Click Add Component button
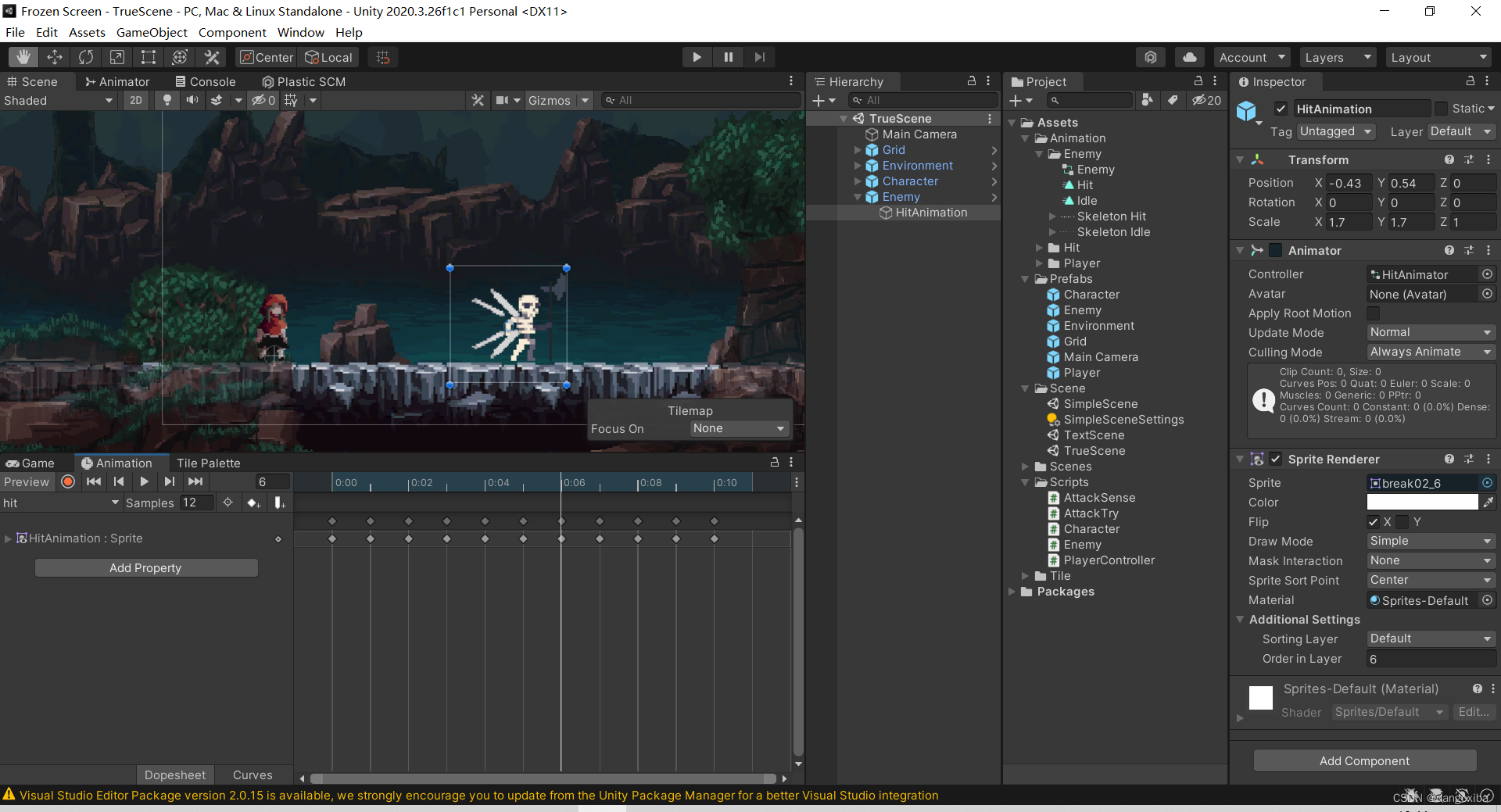Viewport: 1501px width, 812px height. click(1364, 760)
